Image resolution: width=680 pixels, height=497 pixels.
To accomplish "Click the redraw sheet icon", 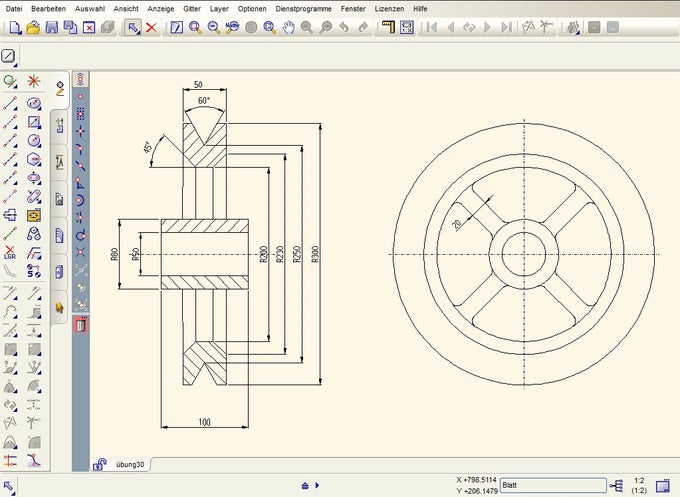I will tap(177, 28).
